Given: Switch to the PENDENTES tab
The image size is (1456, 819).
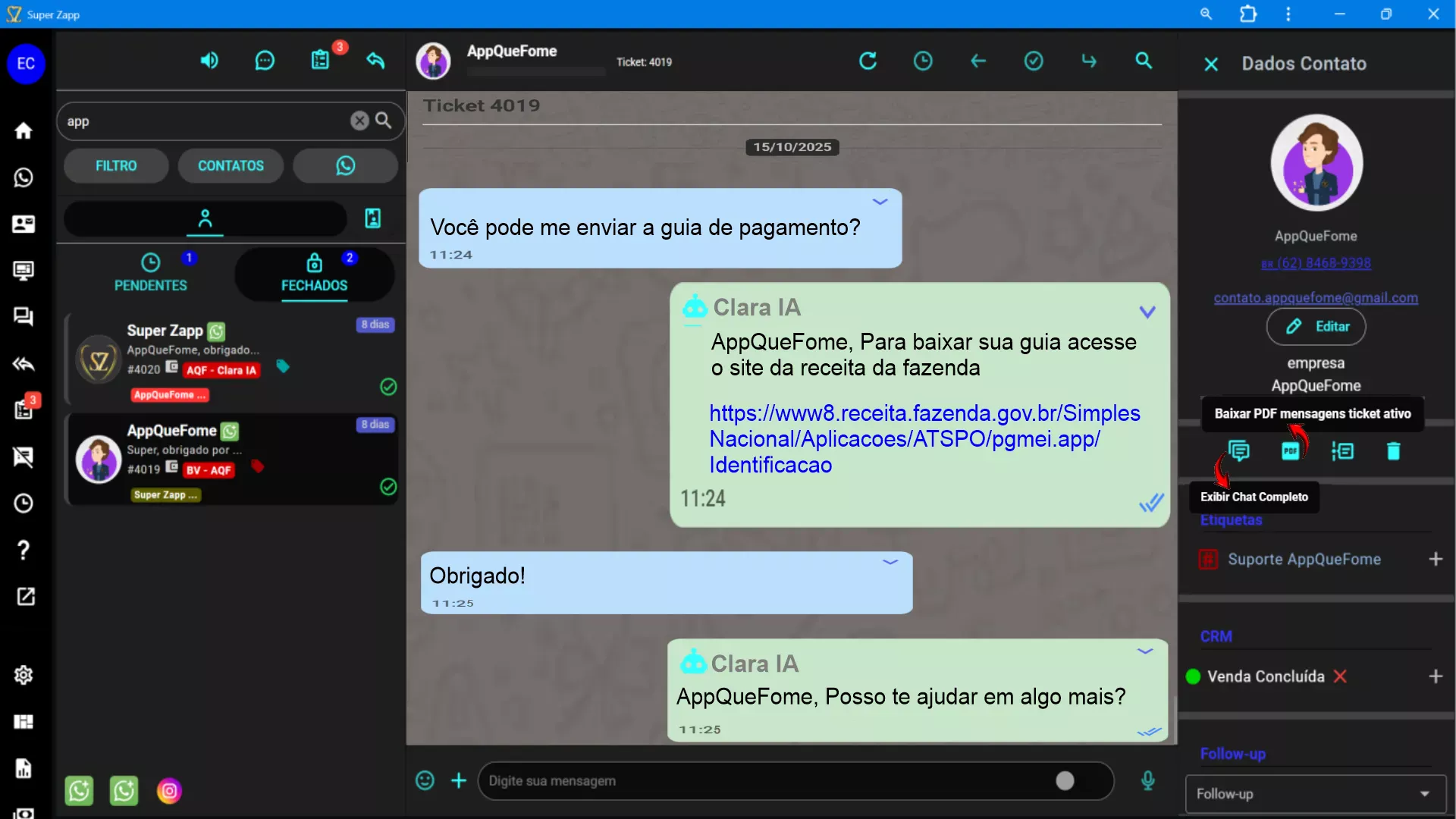Looking at the screenshot, I should tap(151, 274).
